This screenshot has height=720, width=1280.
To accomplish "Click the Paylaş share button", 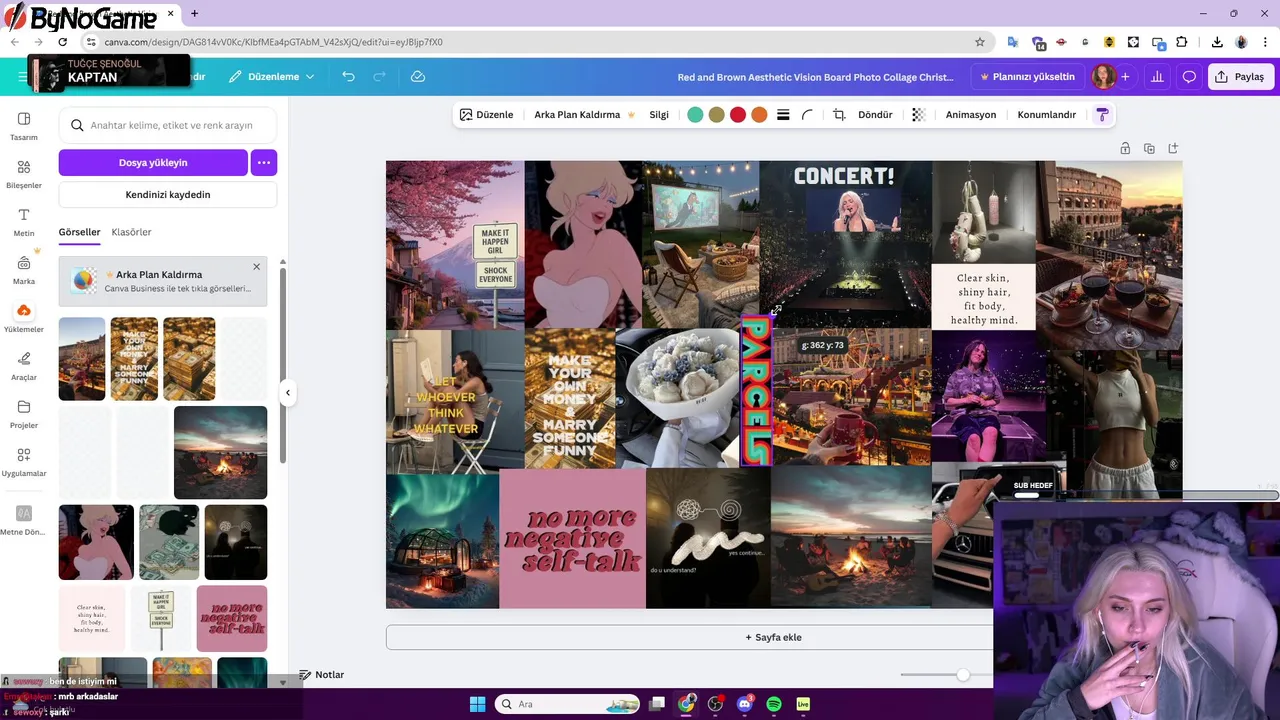I will pyautogui.click(x=1241, y=77).
